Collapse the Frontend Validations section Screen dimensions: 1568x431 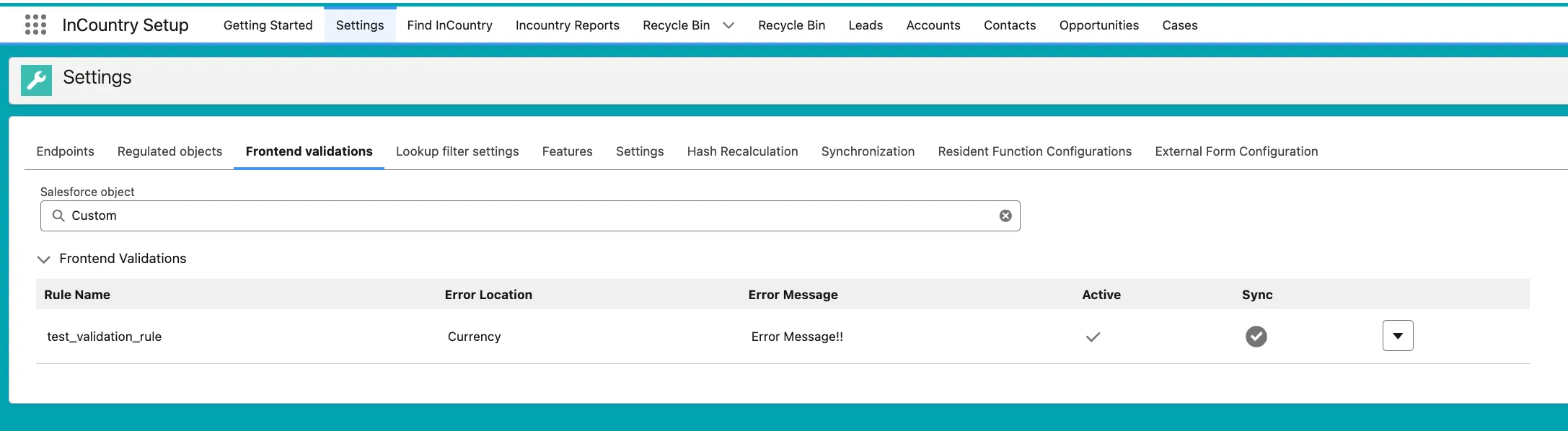44,259
